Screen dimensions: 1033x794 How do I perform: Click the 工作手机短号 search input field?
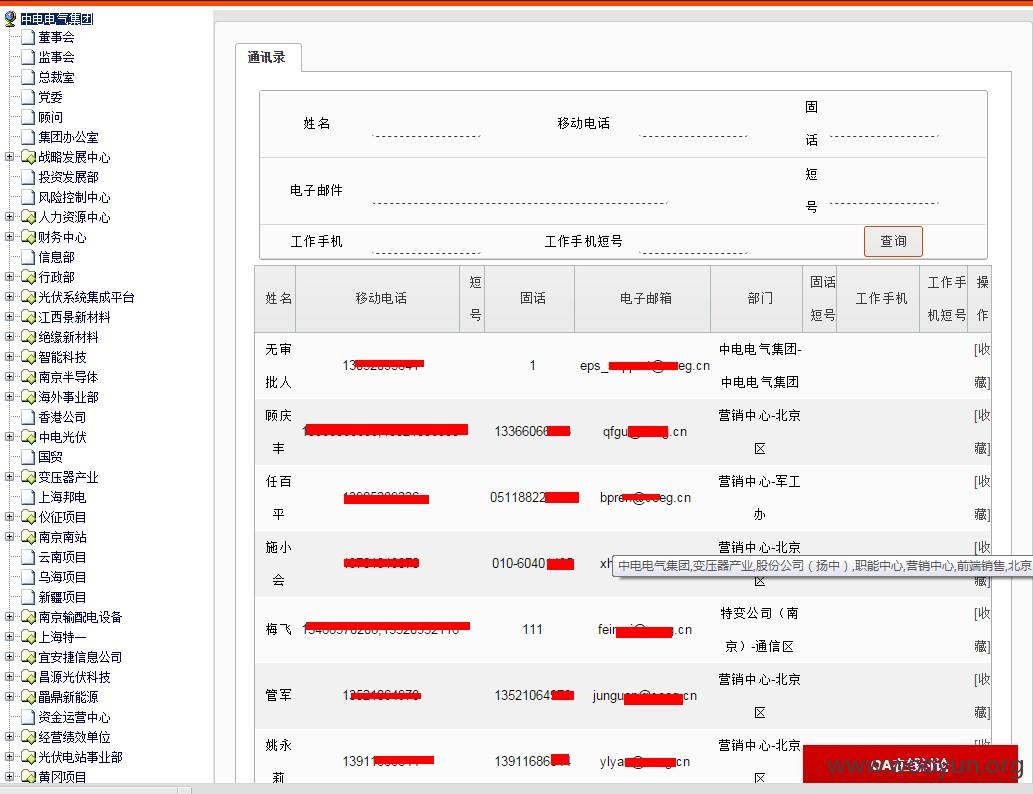(x=694, y=243)
